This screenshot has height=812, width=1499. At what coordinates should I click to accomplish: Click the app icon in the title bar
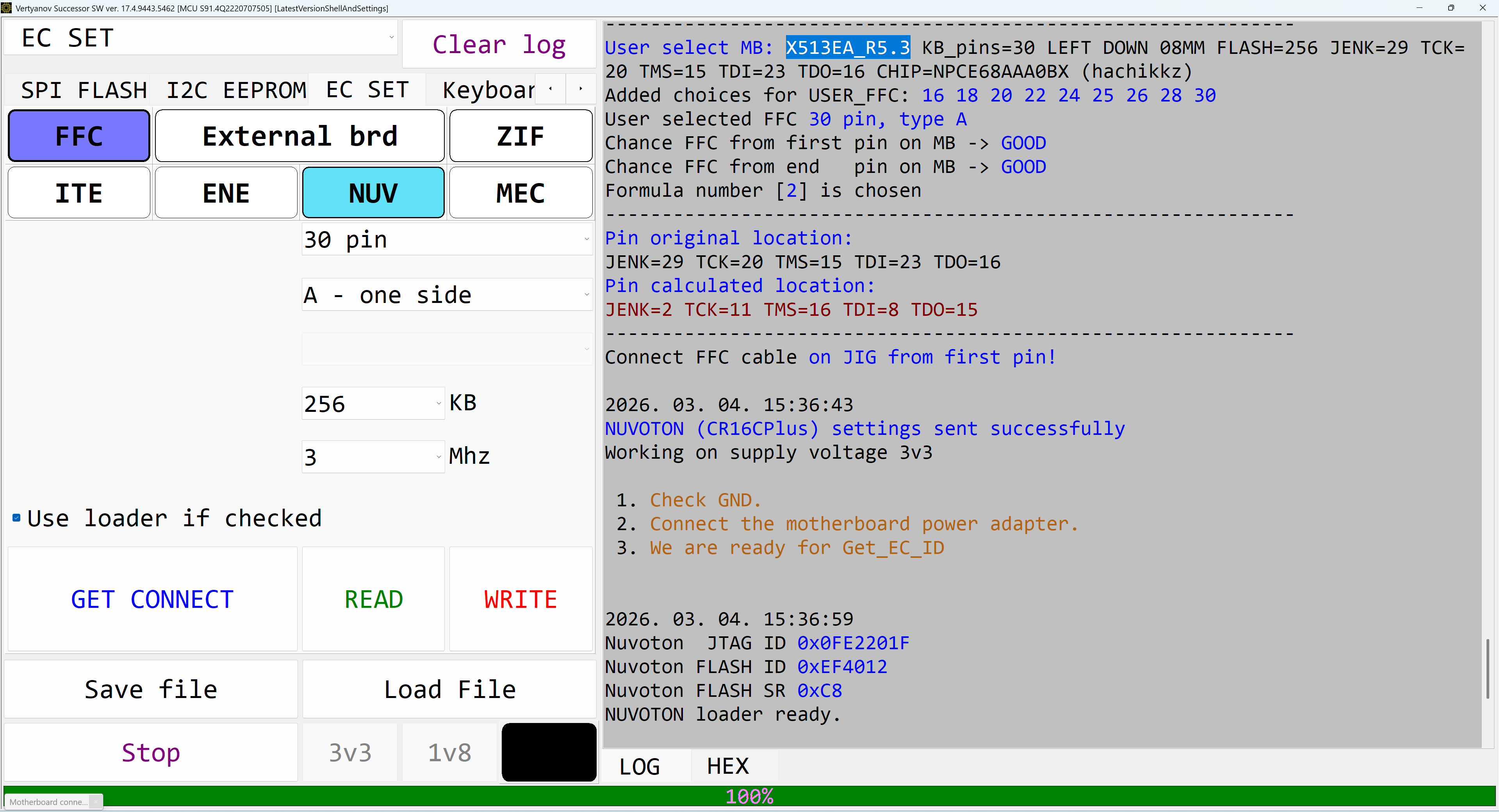coord(6,7)
